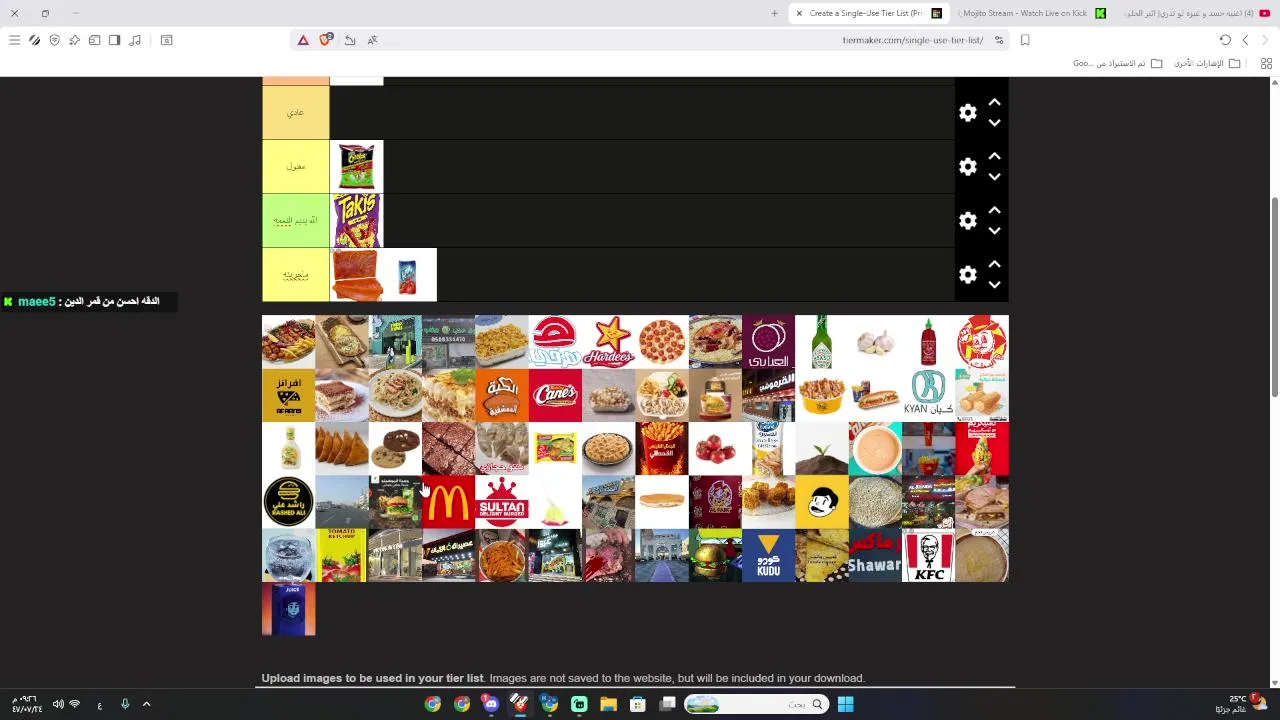Move the عادي tier row down
Image resolution: width=1280 pixels, height=720 pixels.
point(994,123)
